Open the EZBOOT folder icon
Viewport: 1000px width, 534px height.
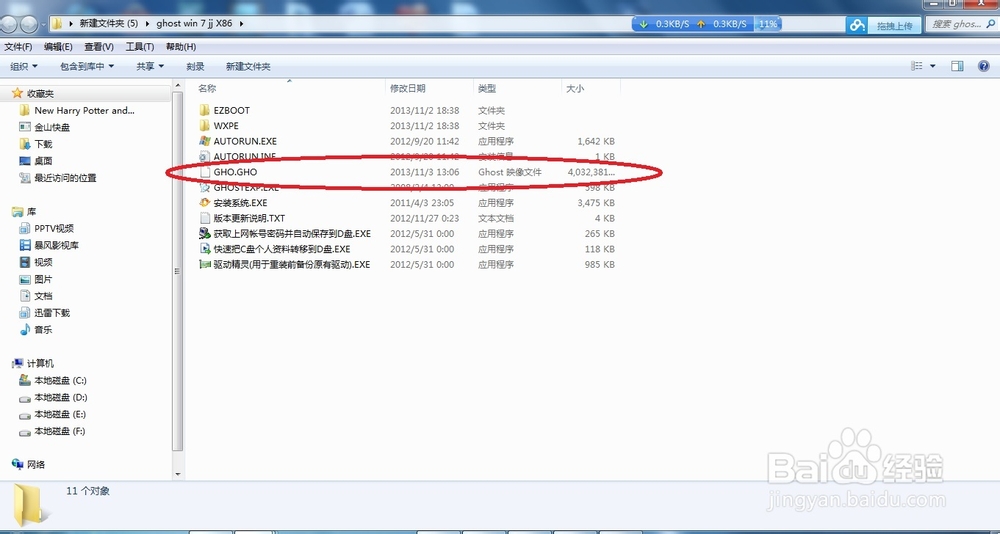[x=204, y=110]
